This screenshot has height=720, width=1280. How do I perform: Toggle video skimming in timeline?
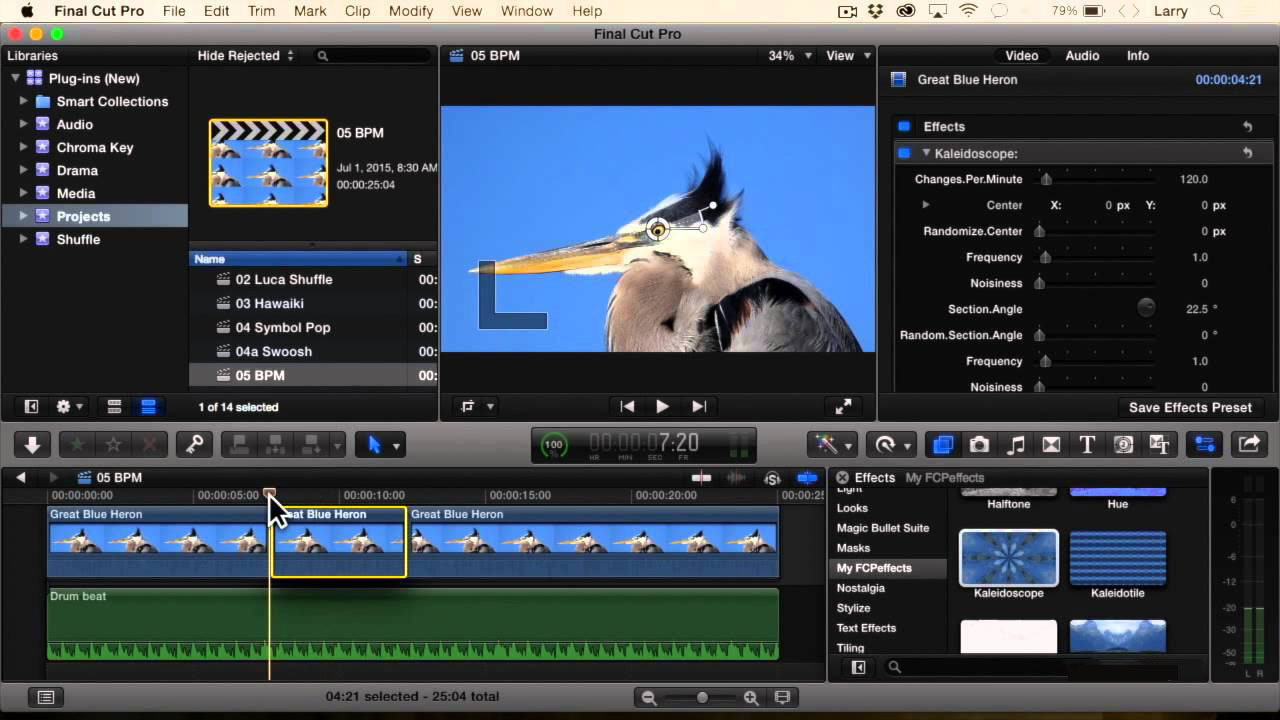click(x=701, y=478)
